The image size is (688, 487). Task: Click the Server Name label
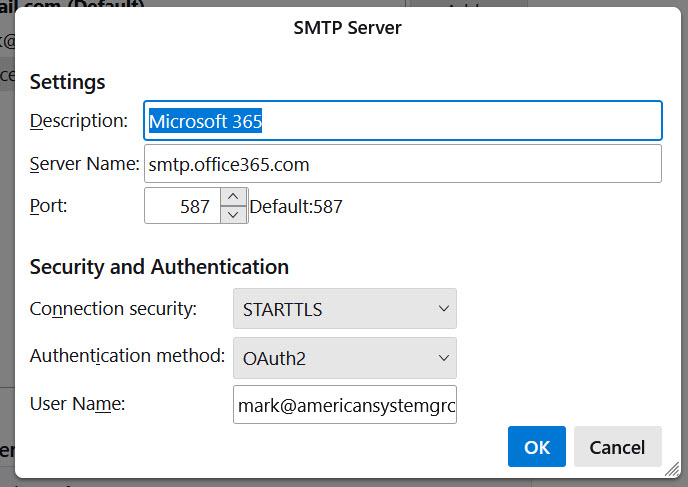84,164
